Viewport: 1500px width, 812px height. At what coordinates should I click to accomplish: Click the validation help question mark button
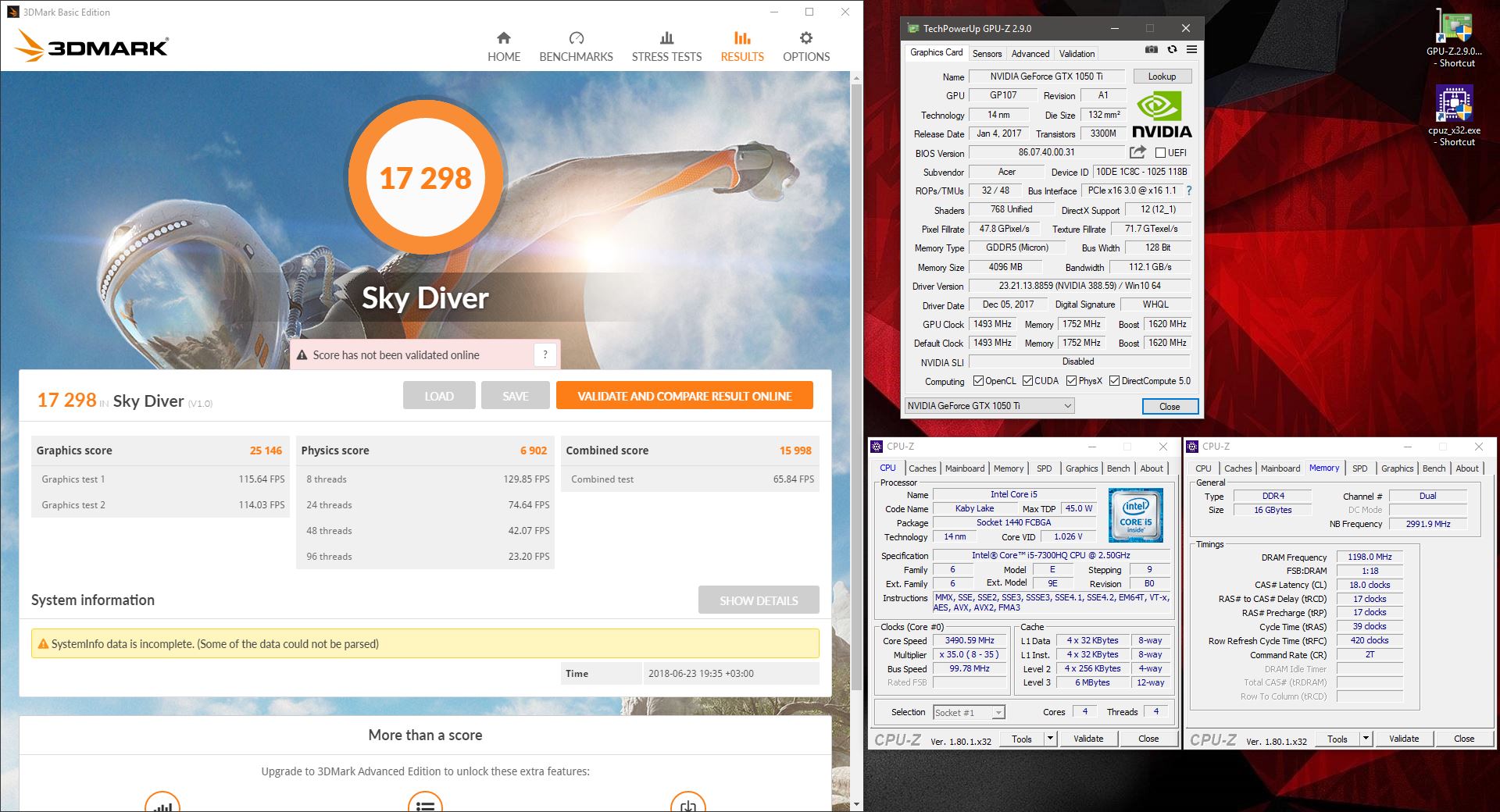pyautogui.click(x=545, y=354)
